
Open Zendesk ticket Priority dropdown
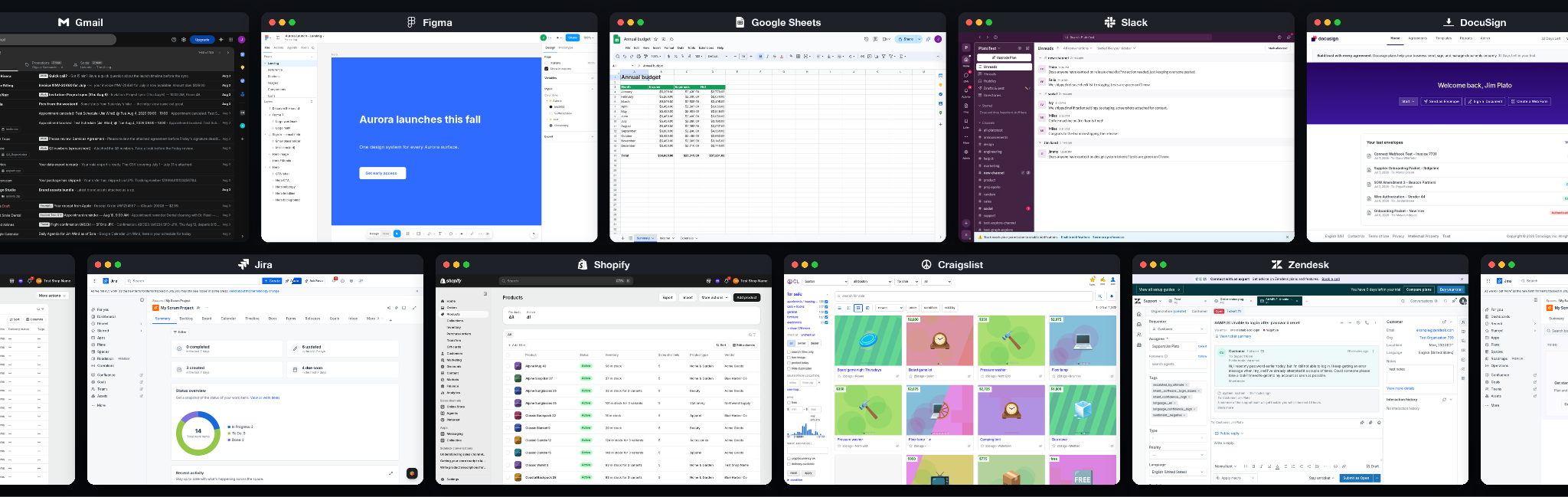point(1178,455)
